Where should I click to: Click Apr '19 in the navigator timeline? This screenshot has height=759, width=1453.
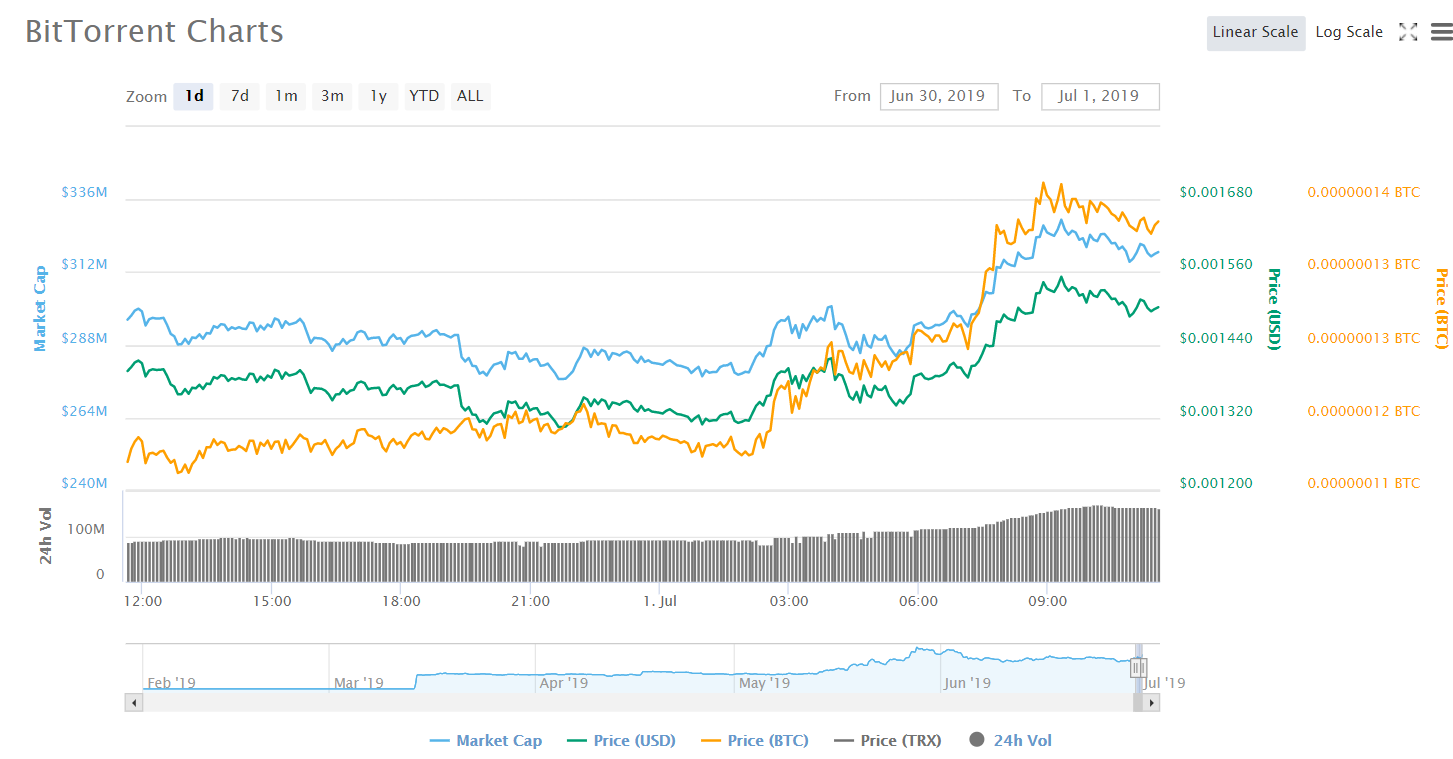point(564,684)
